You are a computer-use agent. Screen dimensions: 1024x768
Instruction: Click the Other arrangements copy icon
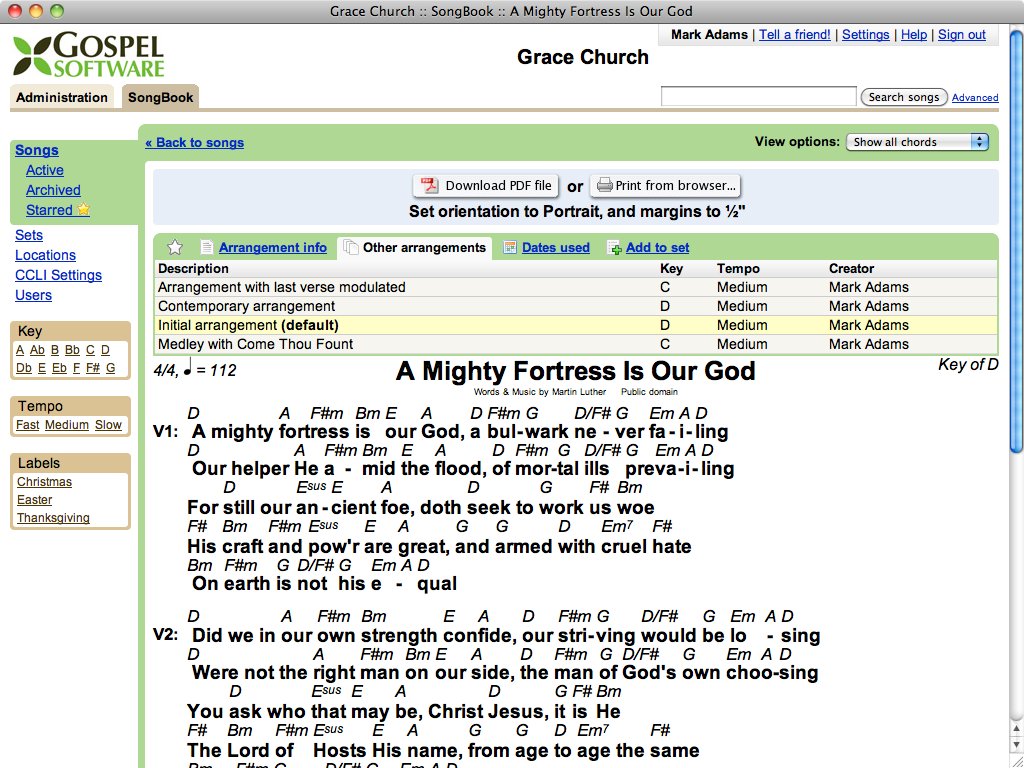(351, 248)
